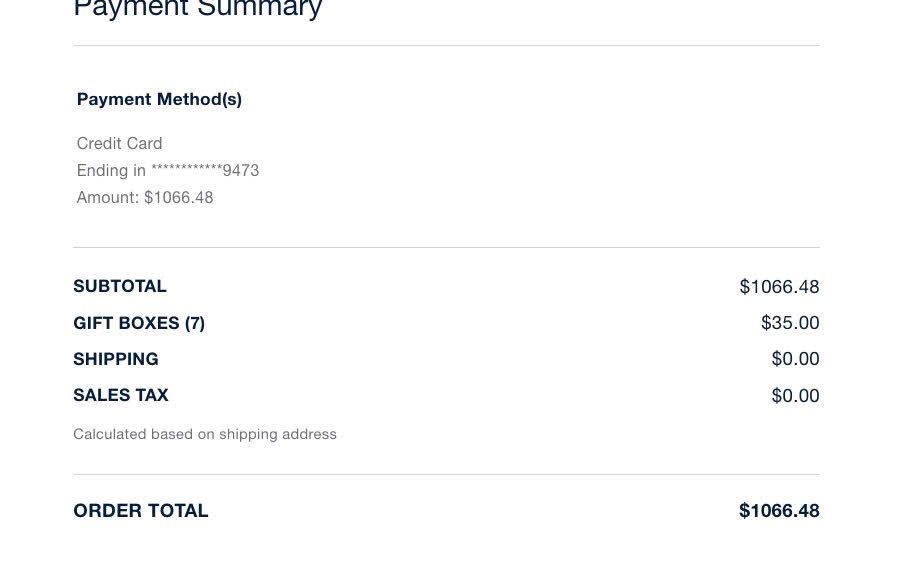Select the ORDER TOTAL label
The width and height of the screenshot is (924, 580).
pyautogui.click(x=141, y=511)
